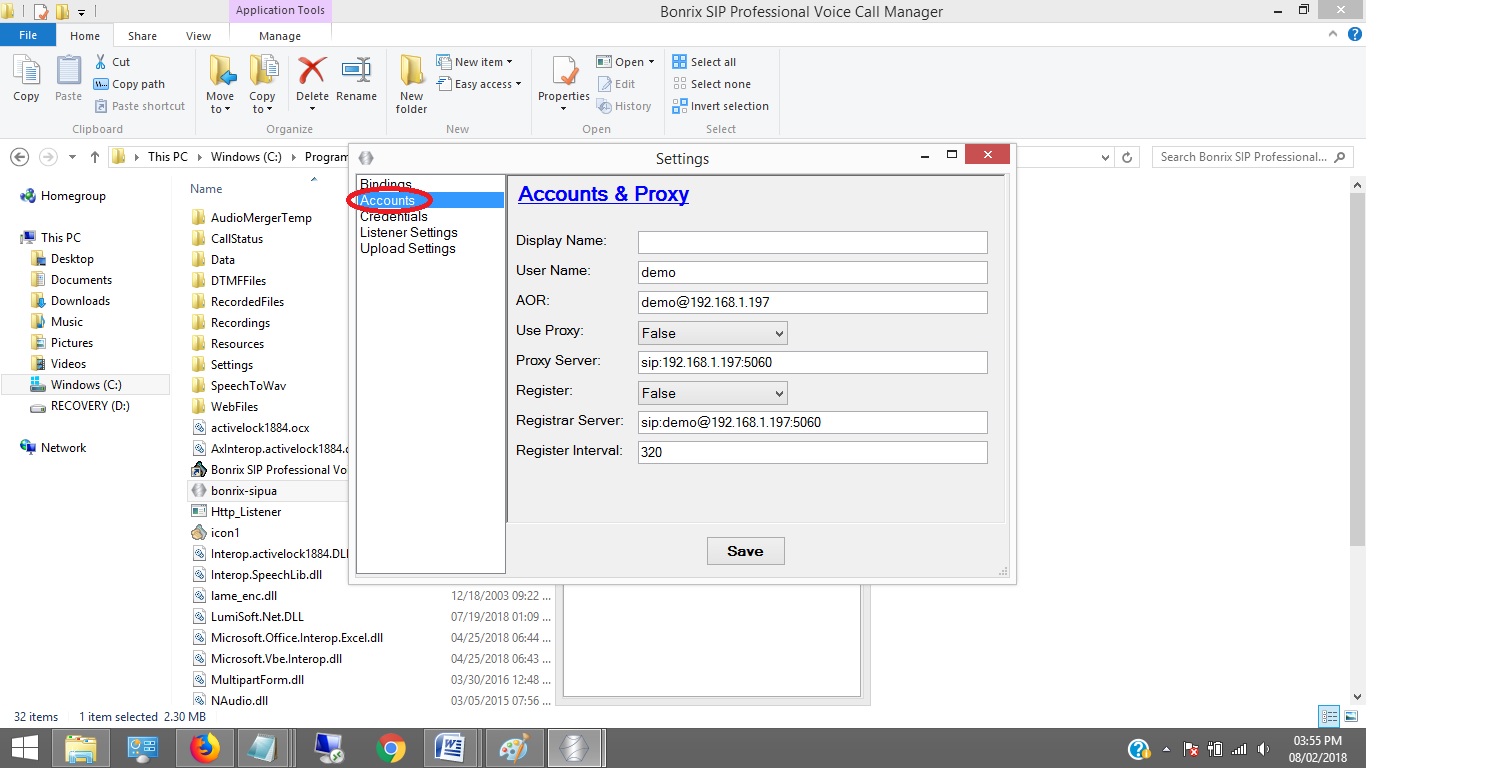Open Paint from the taskbar

512,748
